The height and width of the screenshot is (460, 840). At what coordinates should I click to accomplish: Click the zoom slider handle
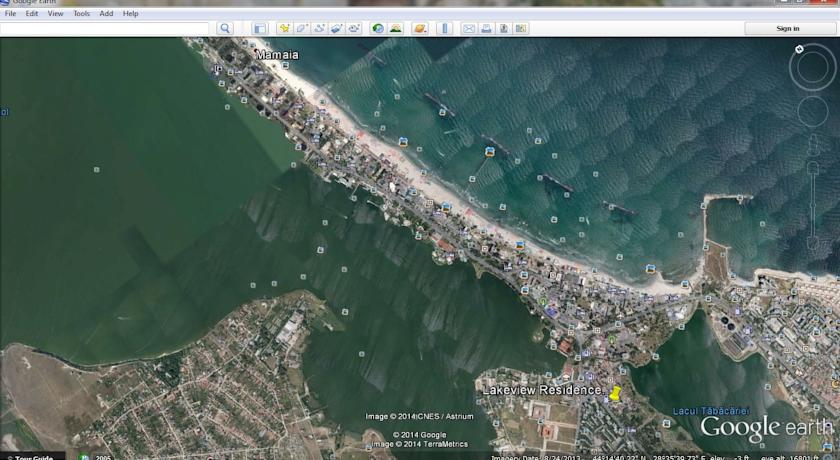pos(813,203)
